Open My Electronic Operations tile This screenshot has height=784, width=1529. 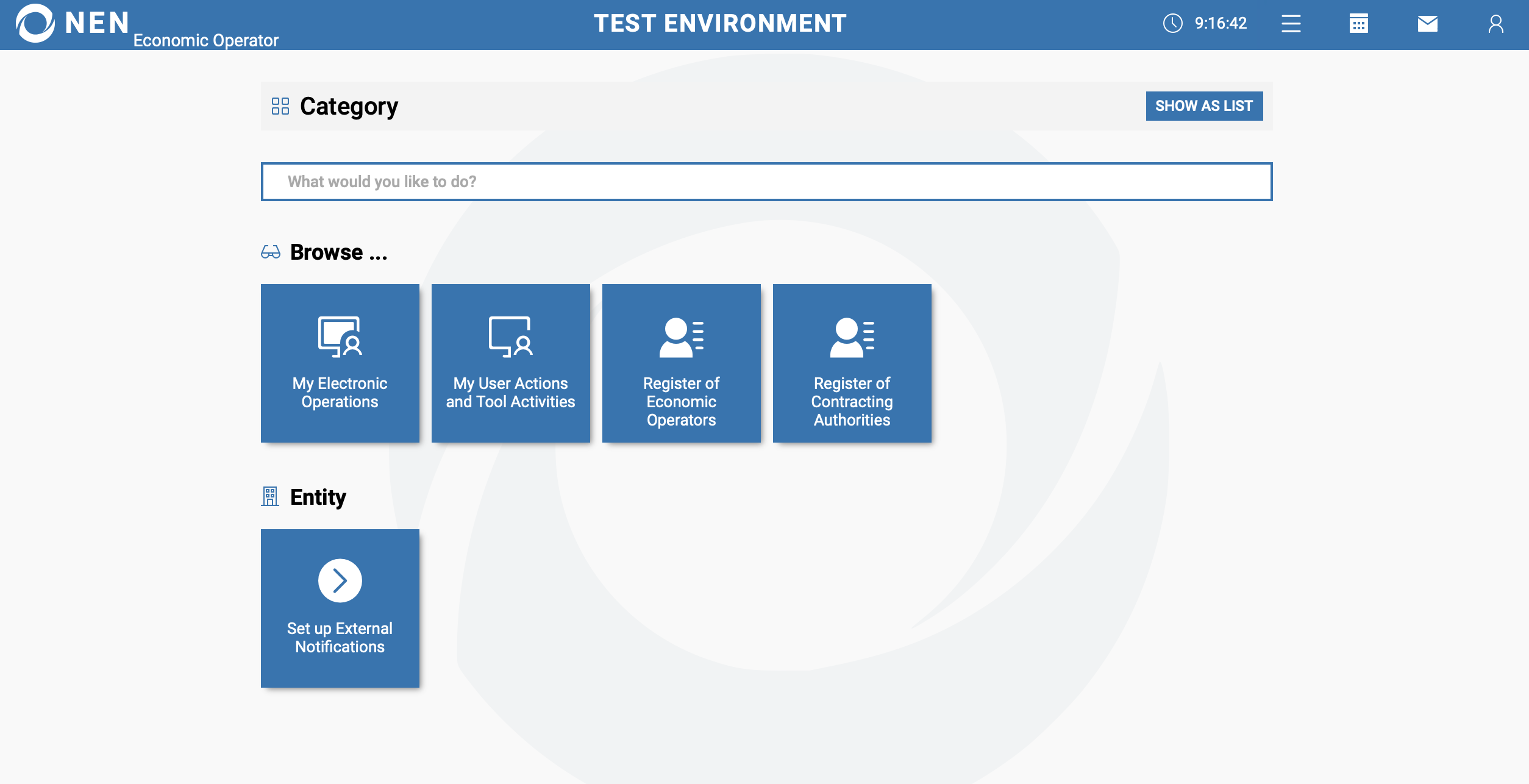point(340,363)
